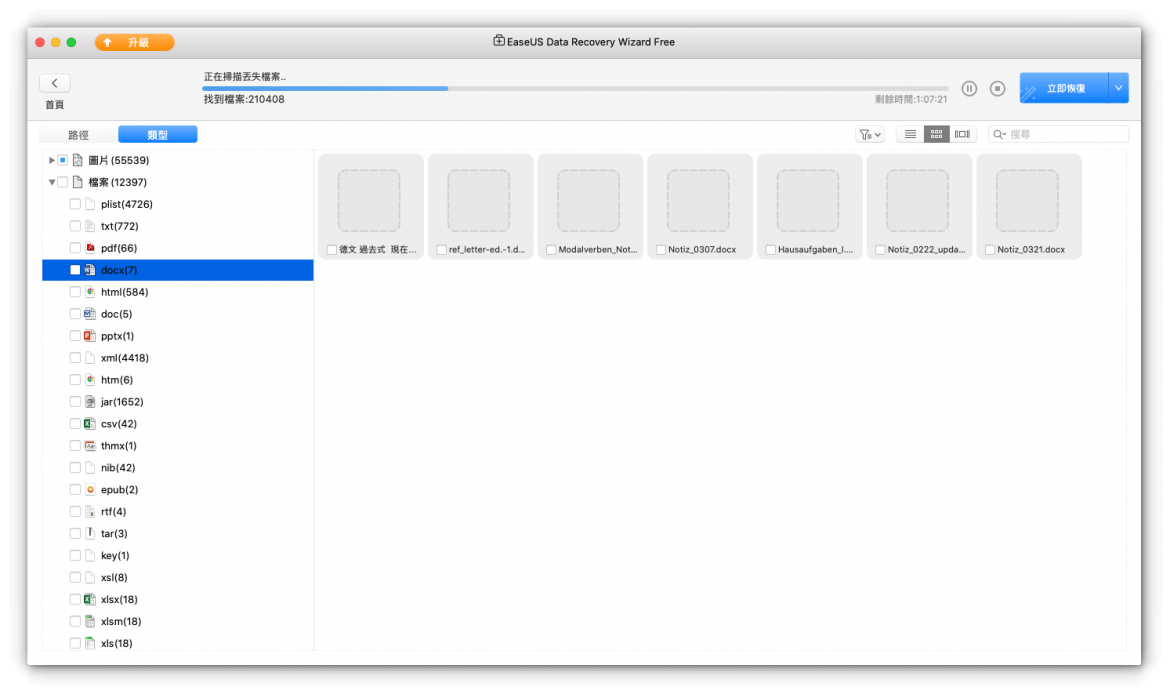
Task: Open the filter dropdown
Action: (869, 134)
